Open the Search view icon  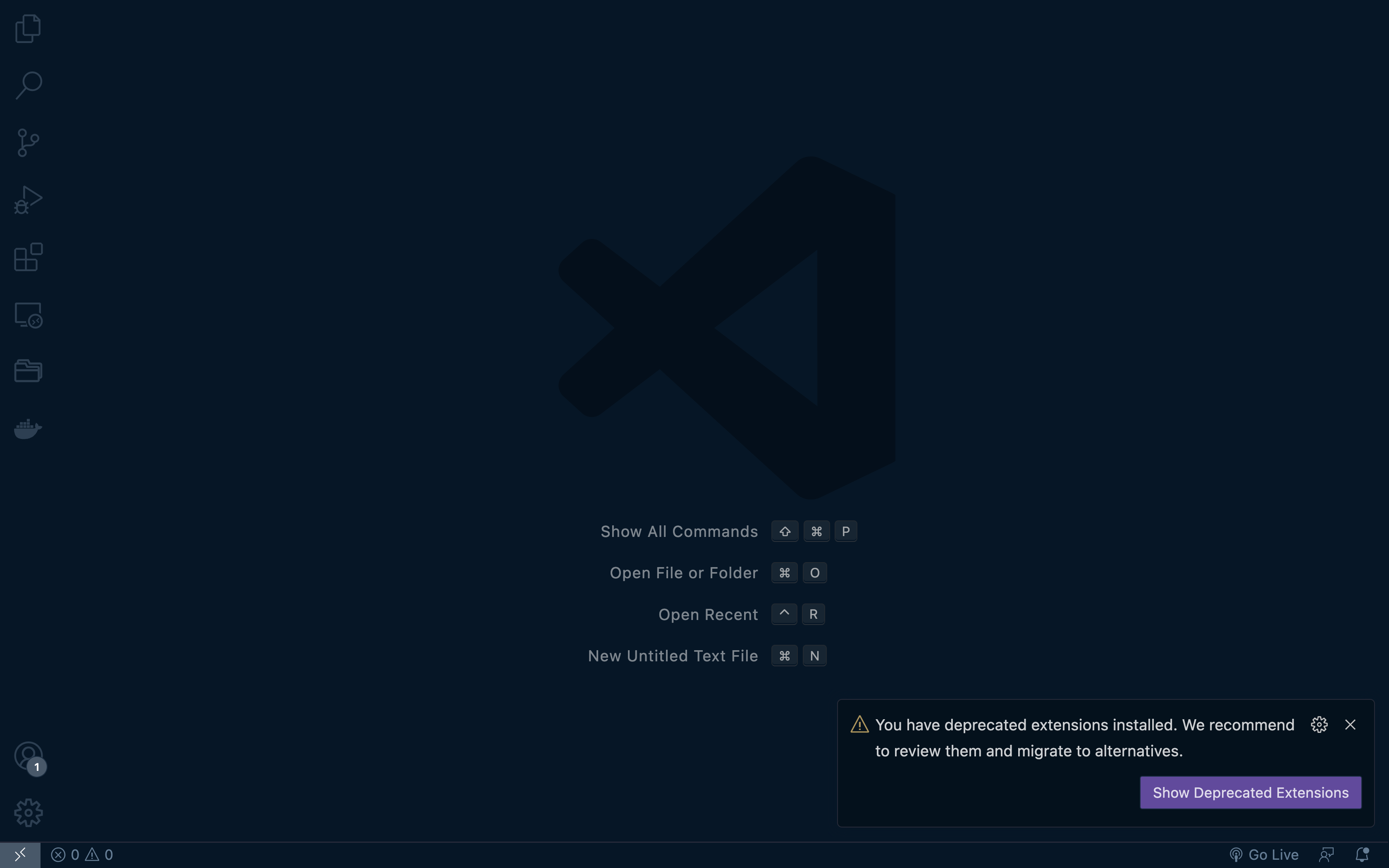click(x=28, y=86)
